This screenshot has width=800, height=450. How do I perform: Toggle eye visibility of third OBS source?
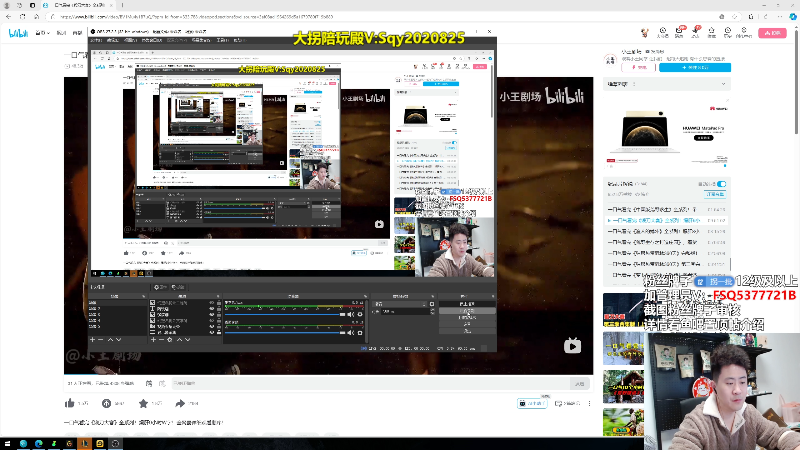(212, 315)
